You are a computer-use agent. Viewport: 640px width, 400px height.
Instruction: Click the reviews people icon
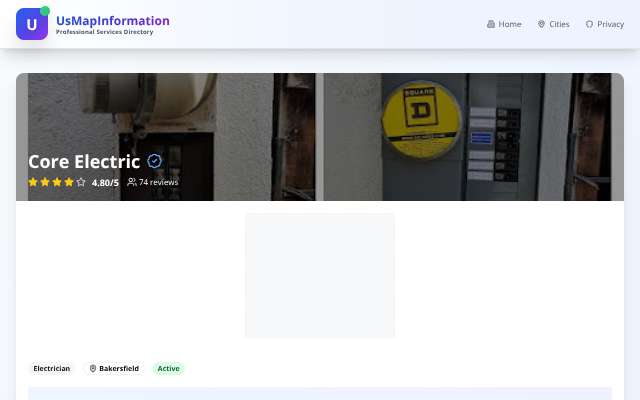coord(131,182)
